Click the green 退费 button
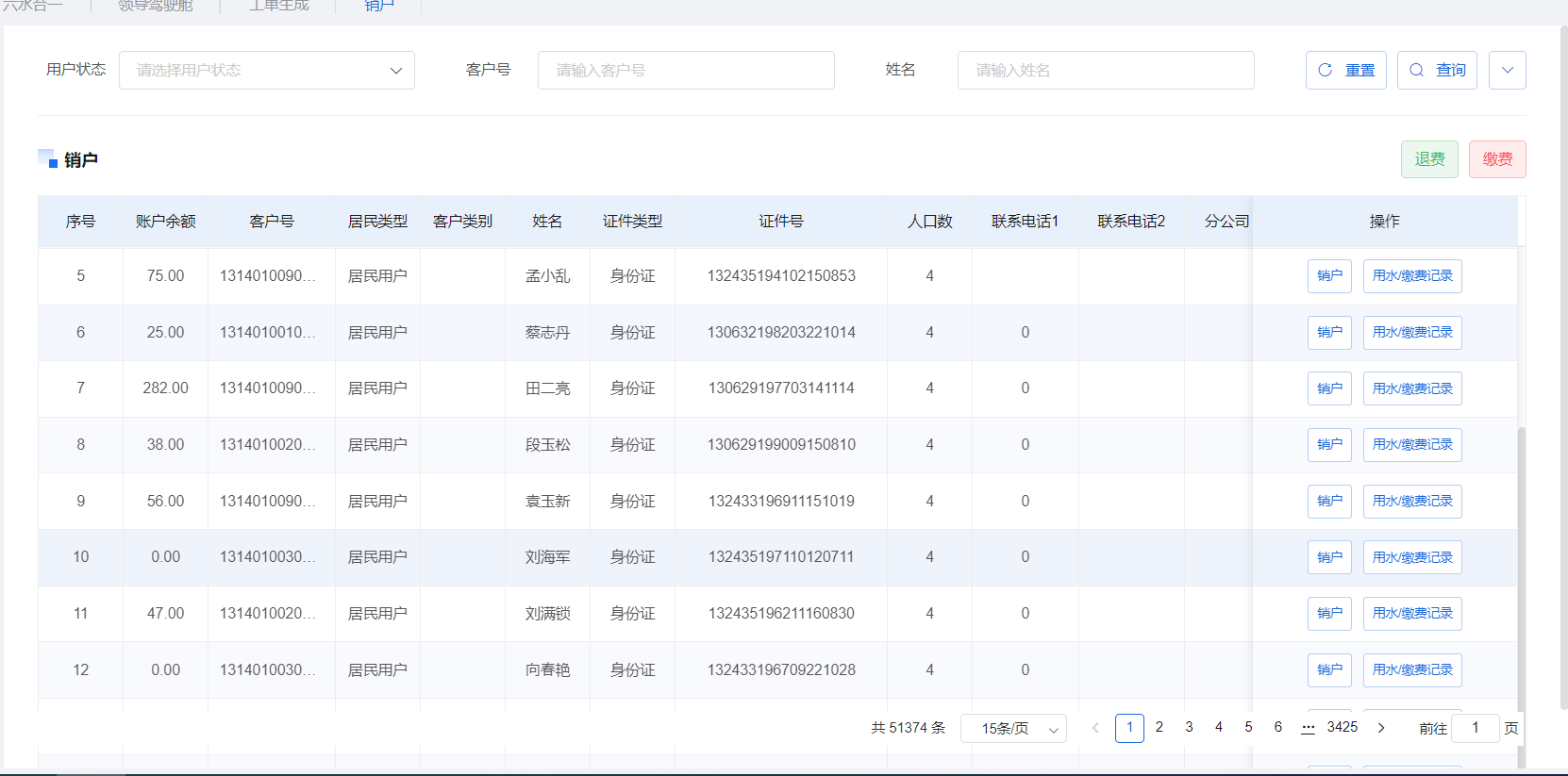This screenshot has height=776, width=1568. coord(1429,159)
